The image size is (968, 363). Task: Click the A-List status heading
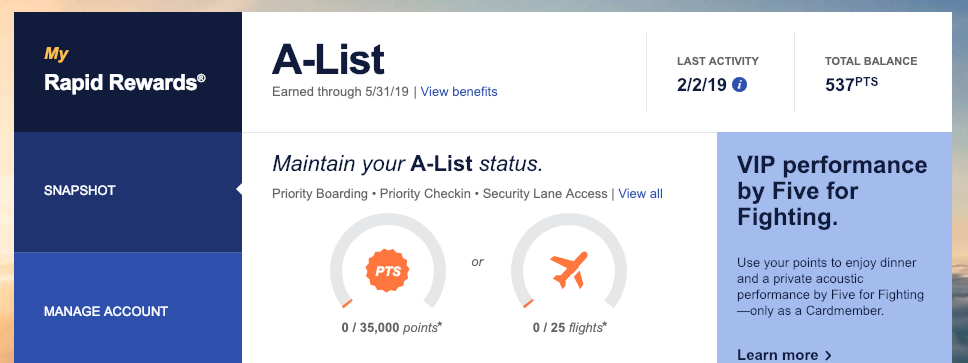(328, 60)
